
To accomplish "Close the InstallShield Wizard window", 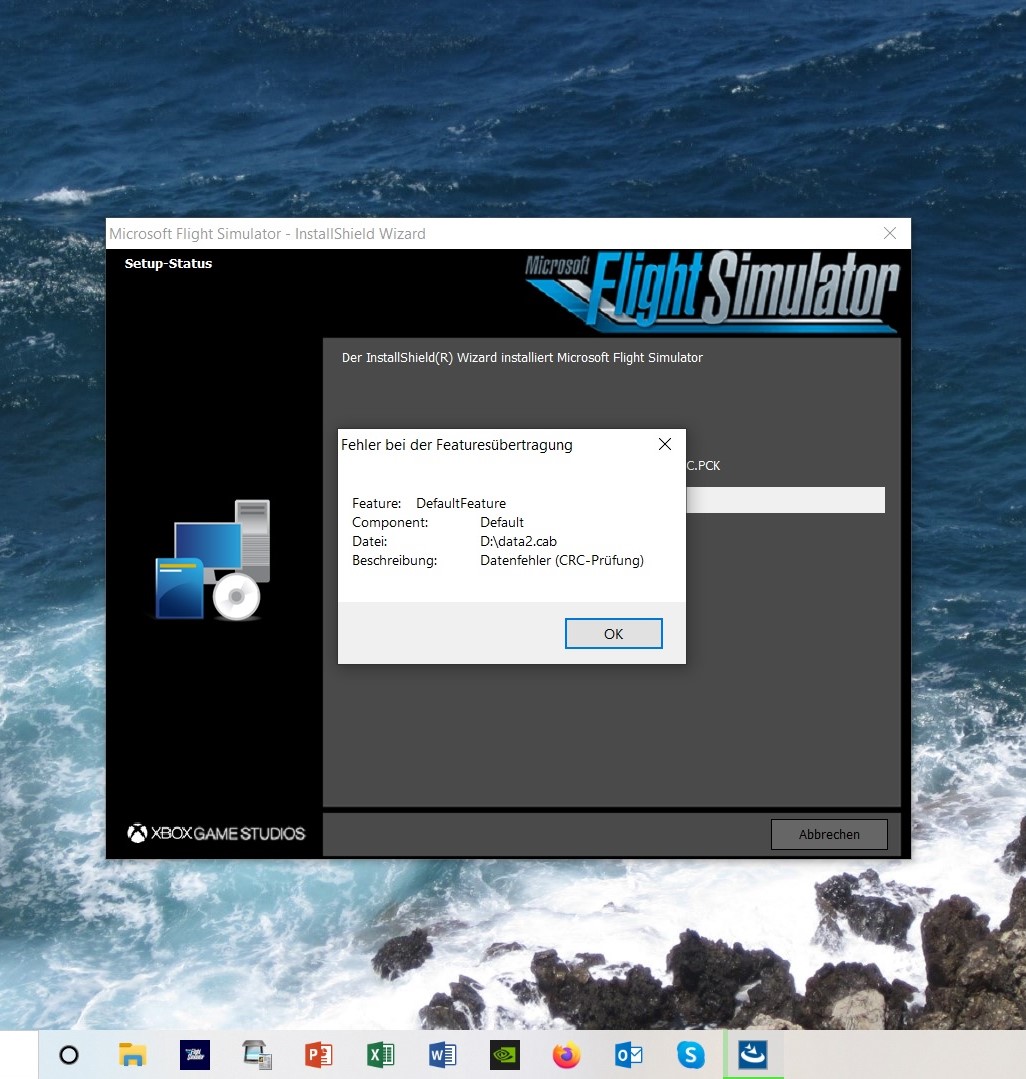I will coord(890,233).
